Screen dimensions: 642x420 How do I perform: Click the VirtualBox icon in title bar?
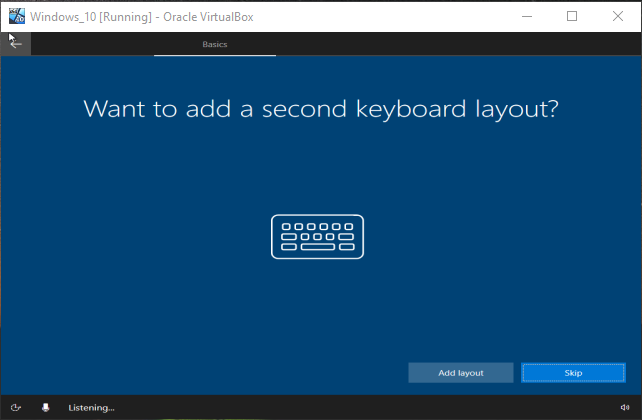pyautogui.click(x=17, y=16)
